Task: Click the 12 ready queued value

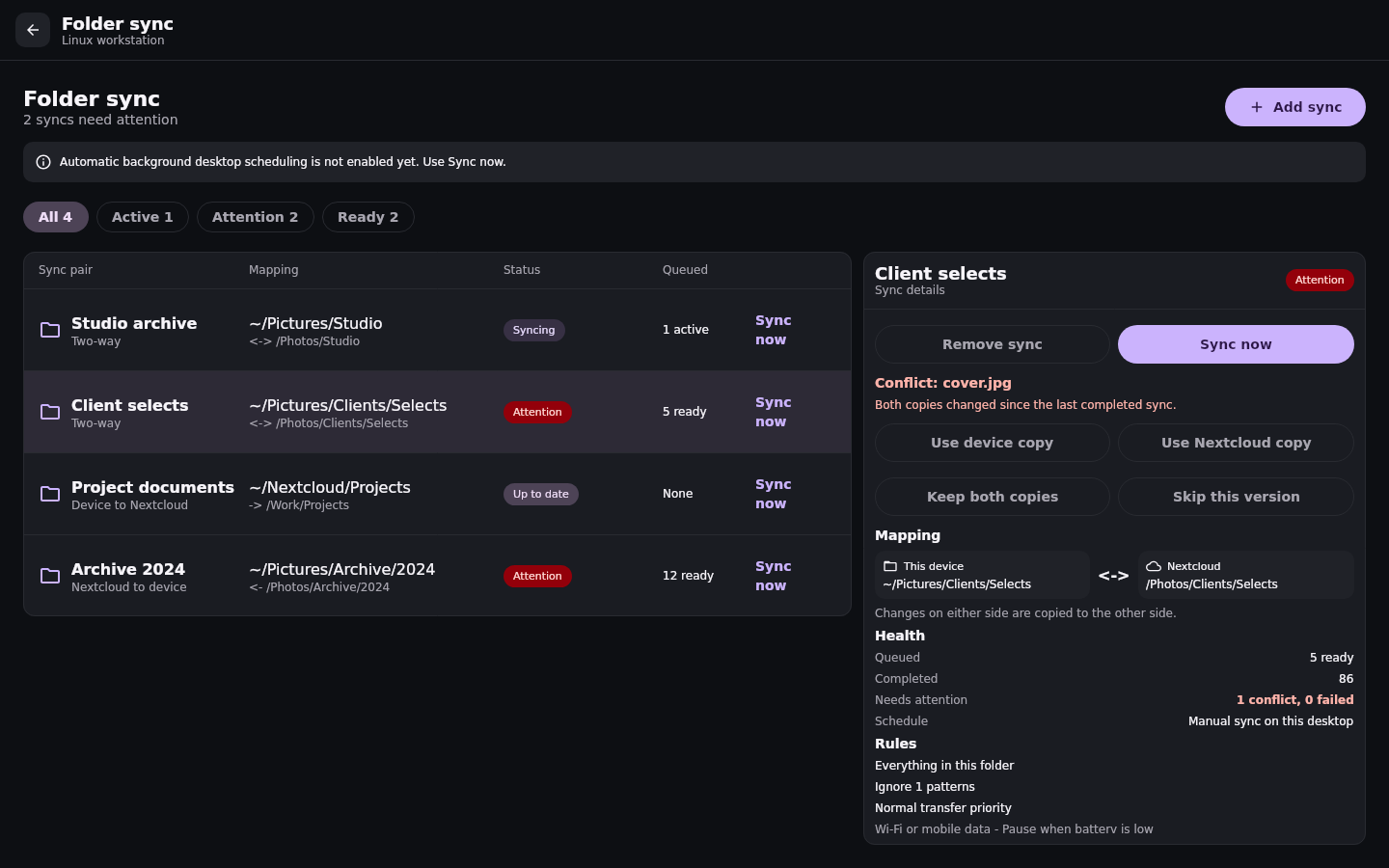Action: [x=689, y=576]
